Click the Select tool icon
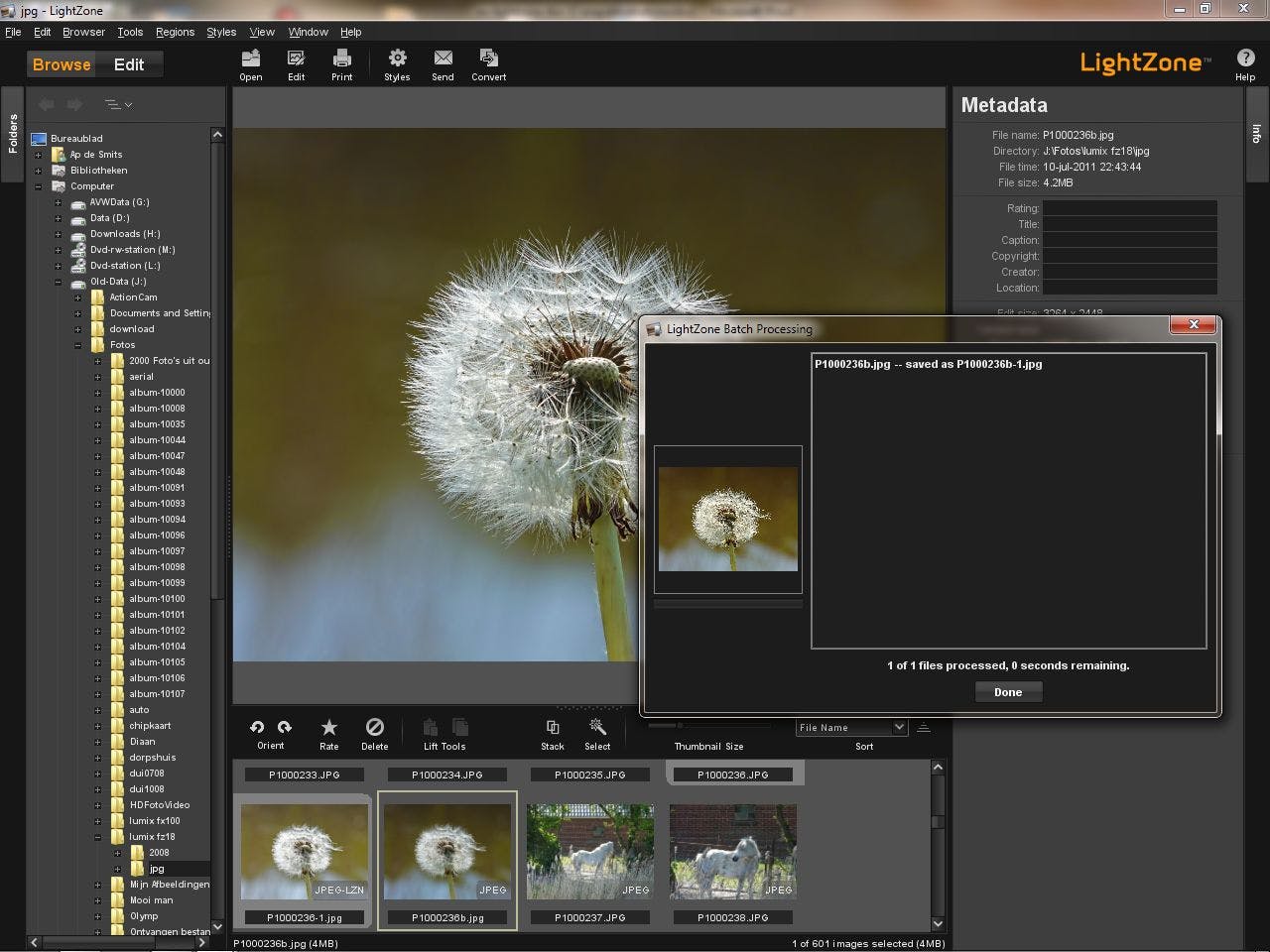The height and width of the screenshot is (952, 1270). click(x=597, y=728)
